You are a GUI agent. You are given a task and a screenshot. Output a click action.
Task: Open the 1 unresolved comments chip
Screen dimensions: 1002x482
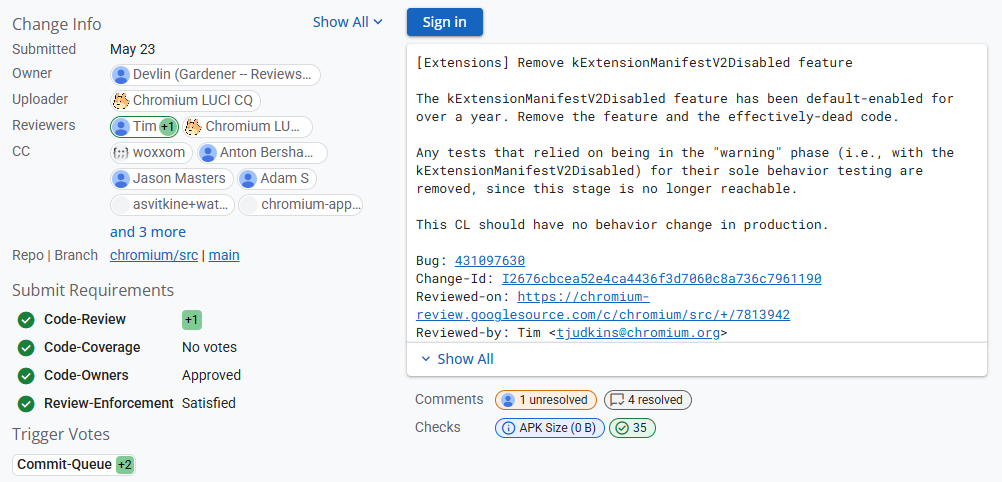coord(546,400)
